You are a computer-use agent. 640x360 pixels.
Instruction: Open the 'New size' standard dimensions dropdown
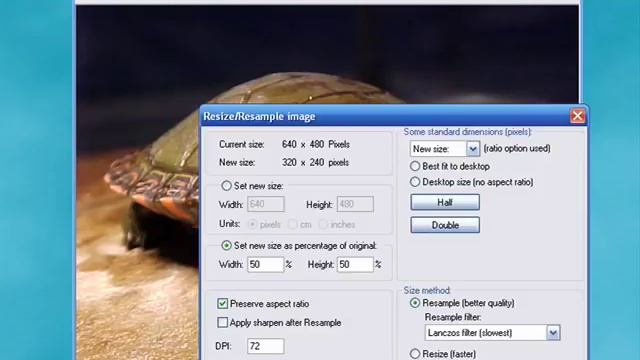[473, 149]
